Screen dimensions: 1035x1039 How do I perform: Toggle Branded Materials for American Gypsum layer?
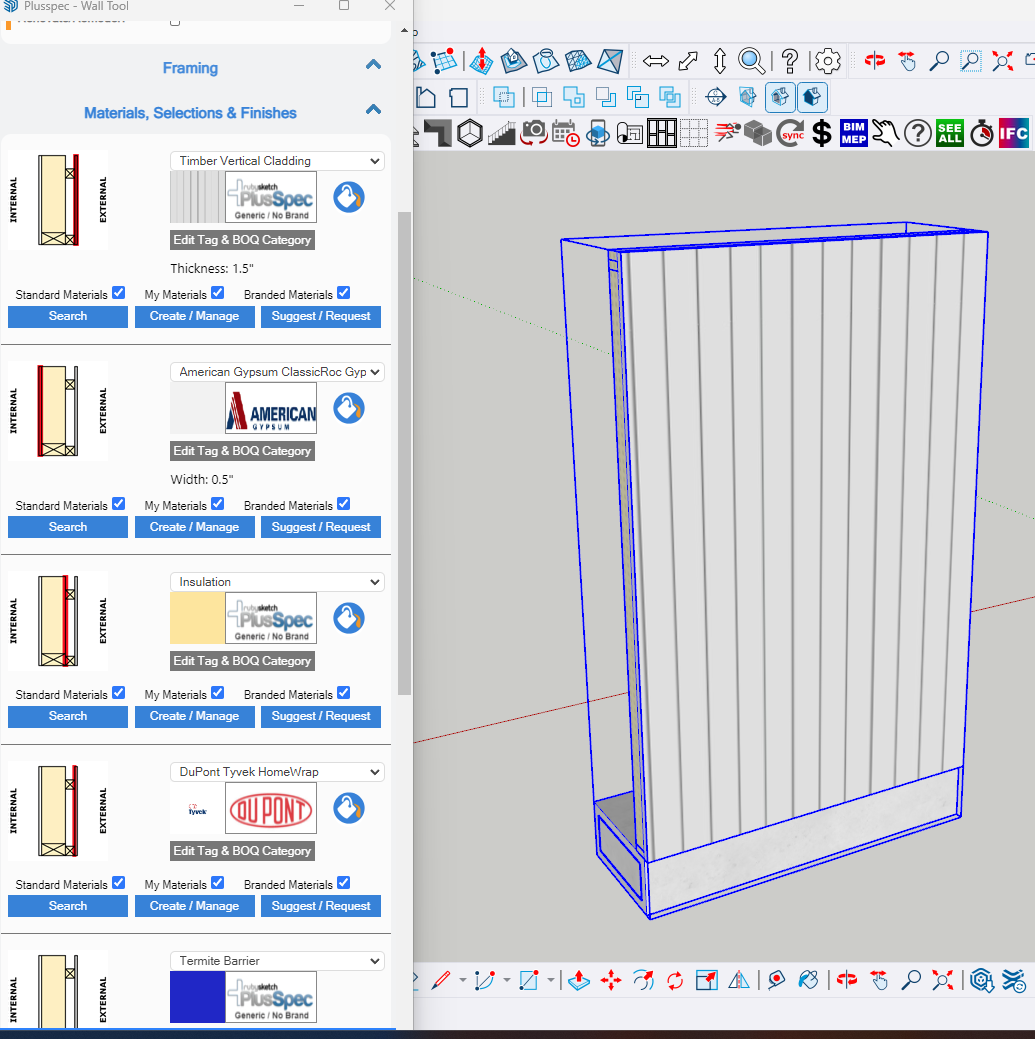pyautogui.click(x=343, y=504)
